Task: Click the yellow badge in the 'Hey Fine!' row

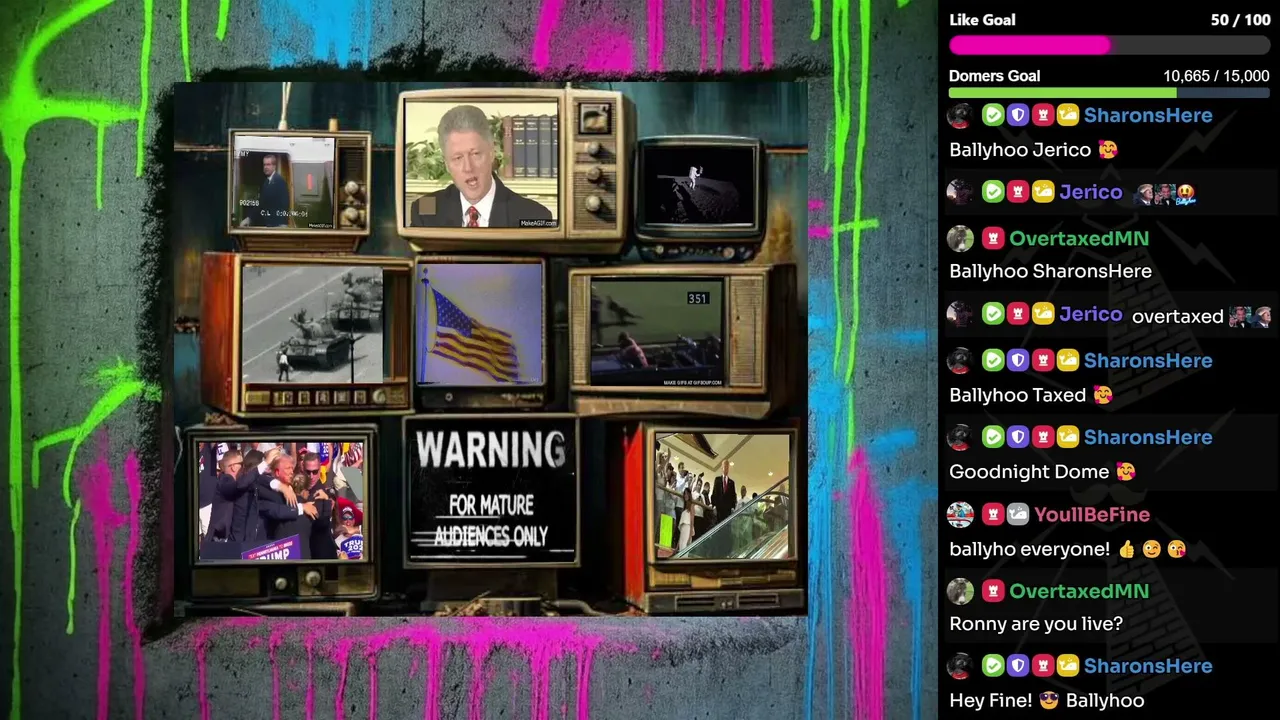Action: pos(1068,666)
